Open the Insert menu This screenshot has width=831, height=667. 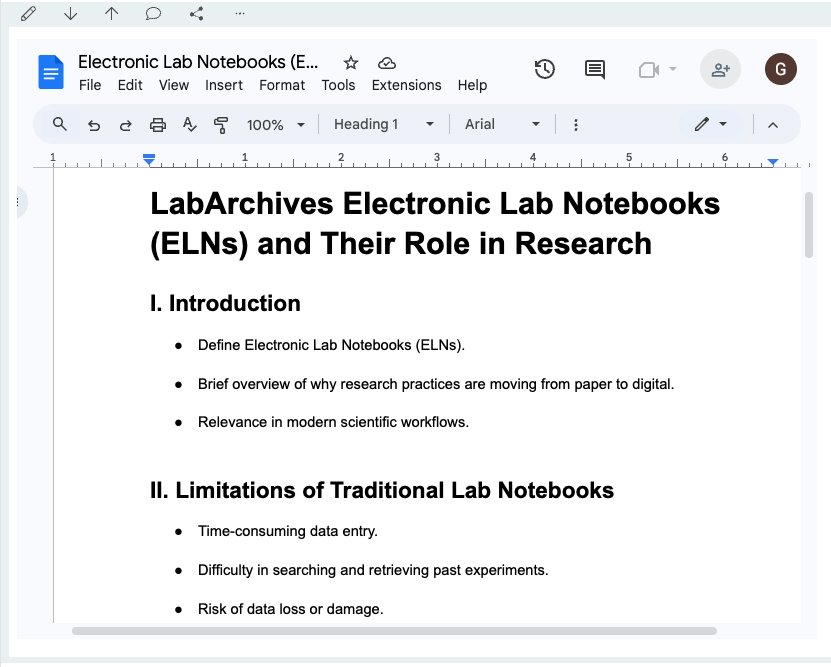point(223,85)
